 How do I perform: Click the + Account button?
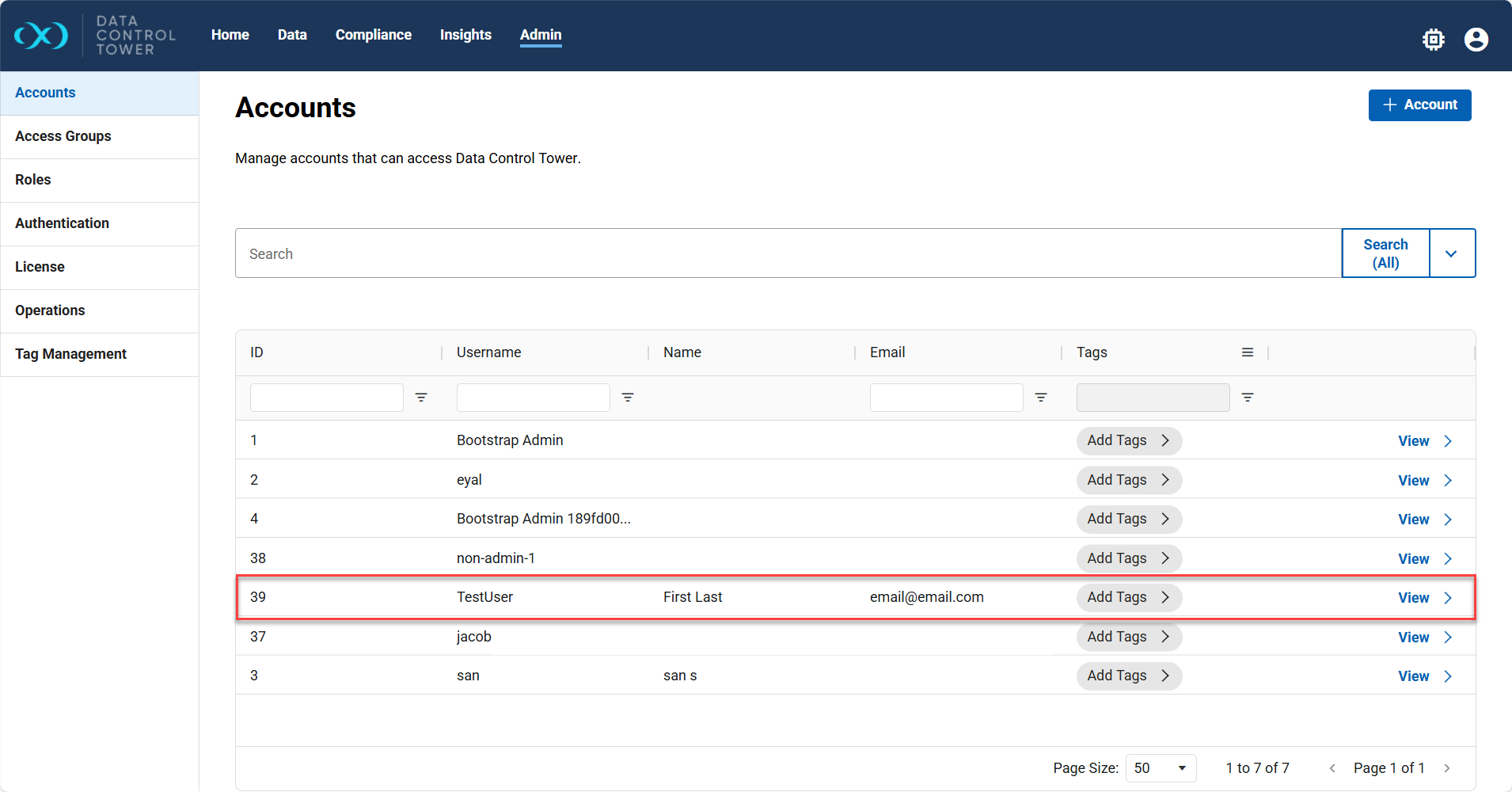point(1419,105)
